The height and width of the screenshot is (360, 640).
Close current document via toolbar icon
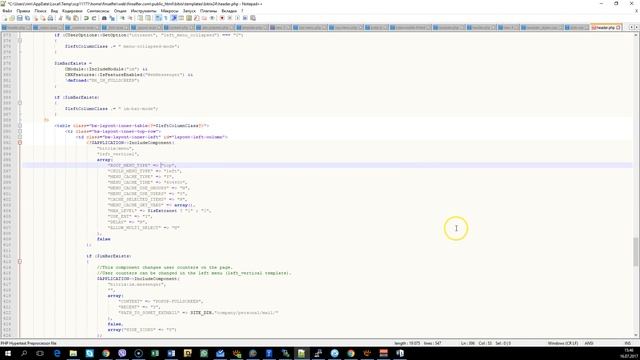coord(36,18)
